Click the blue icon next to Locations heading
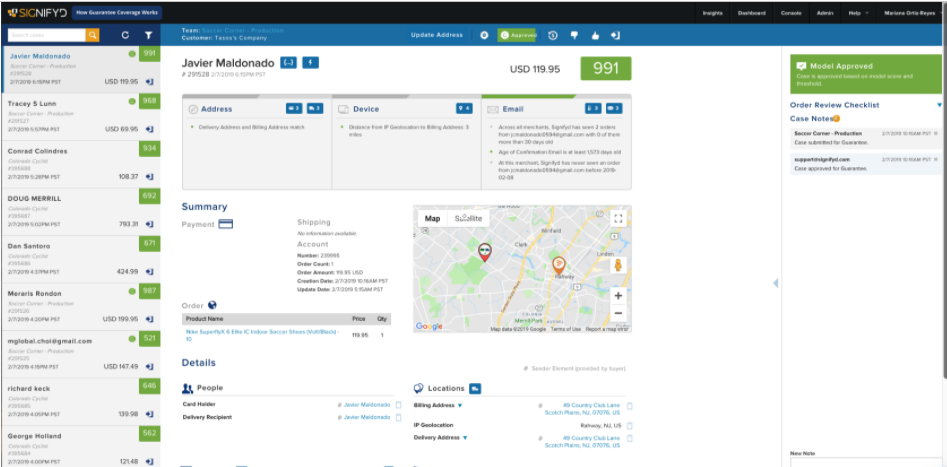 coord(475,388)
